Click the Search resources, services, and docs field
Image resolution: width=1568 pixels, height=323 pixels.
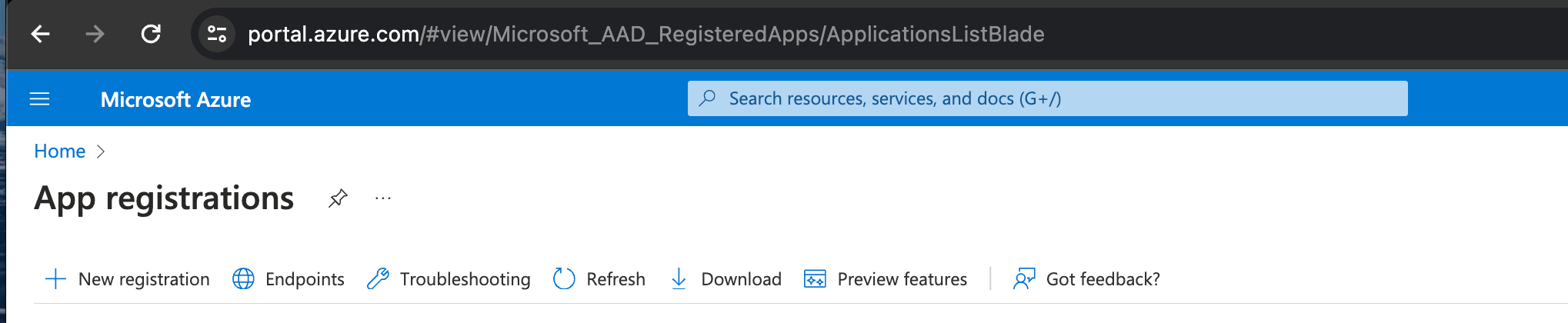1047,98
